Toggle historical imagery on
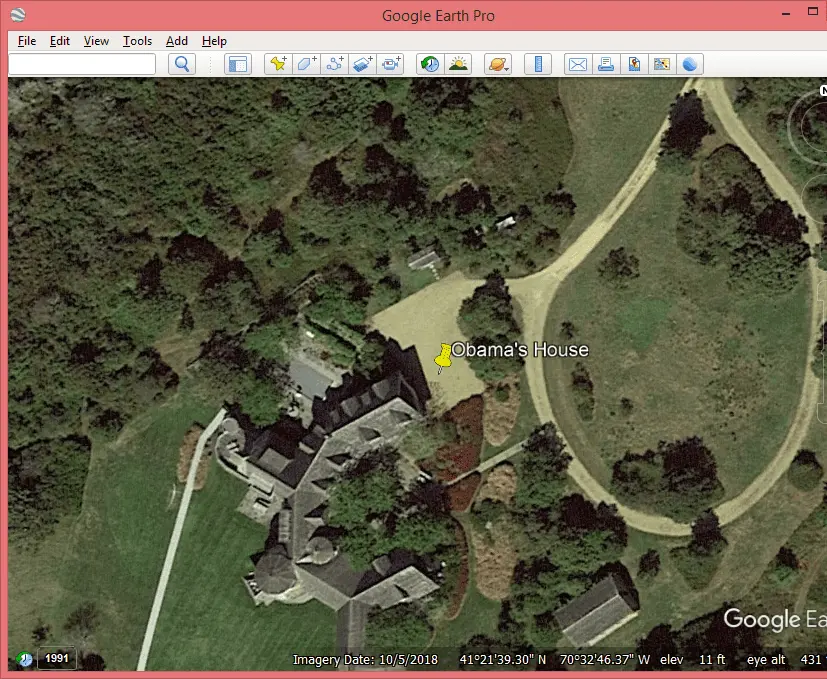827x679 pixels. click(x=429, y=63)
